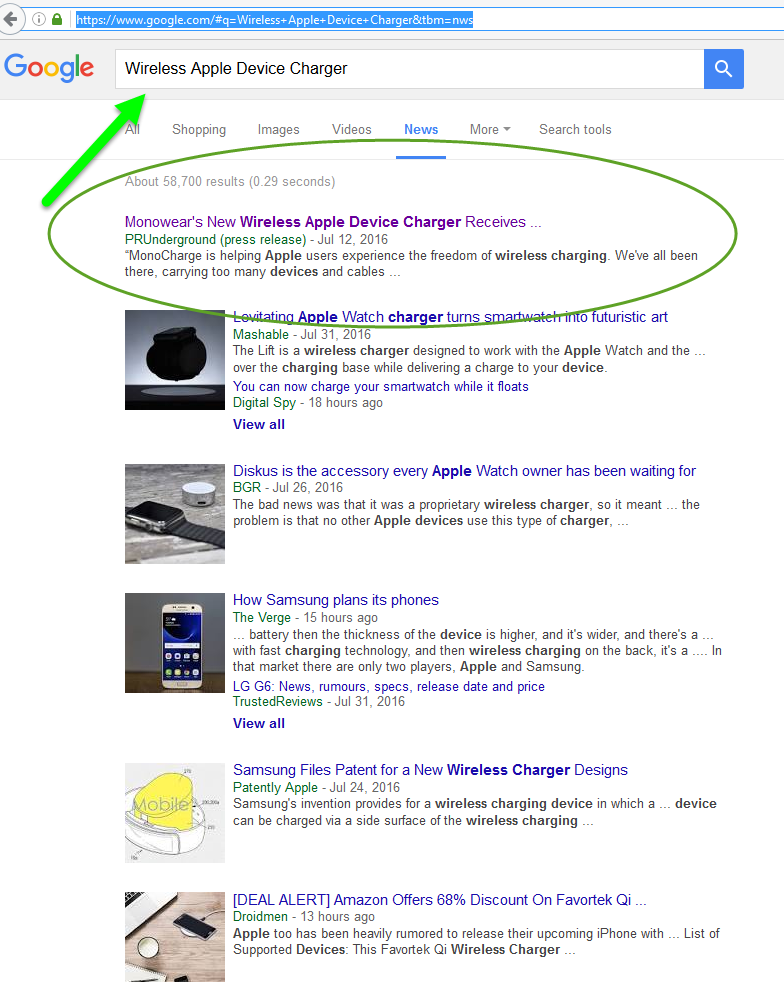Viewport: 784px width, 982px height.
Task: Open Samsung Files Patent Wireless Charger article
Action: click(x=430, y=770)
